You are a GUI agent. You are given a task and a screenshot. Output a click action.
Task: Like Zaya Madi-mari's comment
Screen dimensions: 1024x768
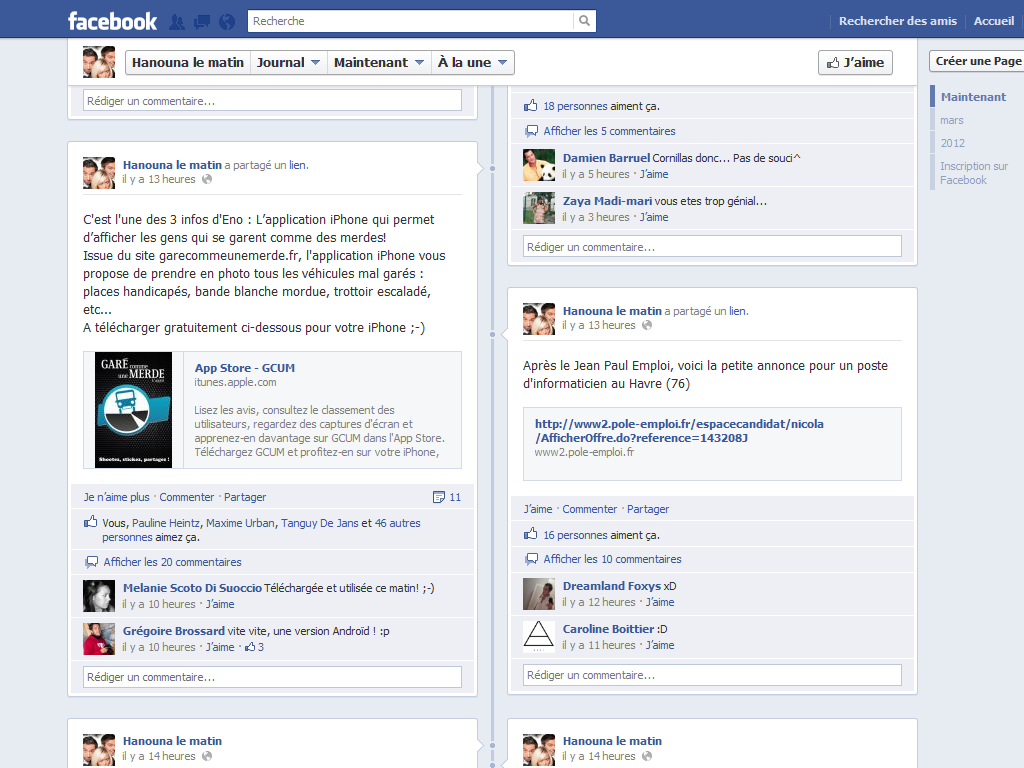coord(654,217)
